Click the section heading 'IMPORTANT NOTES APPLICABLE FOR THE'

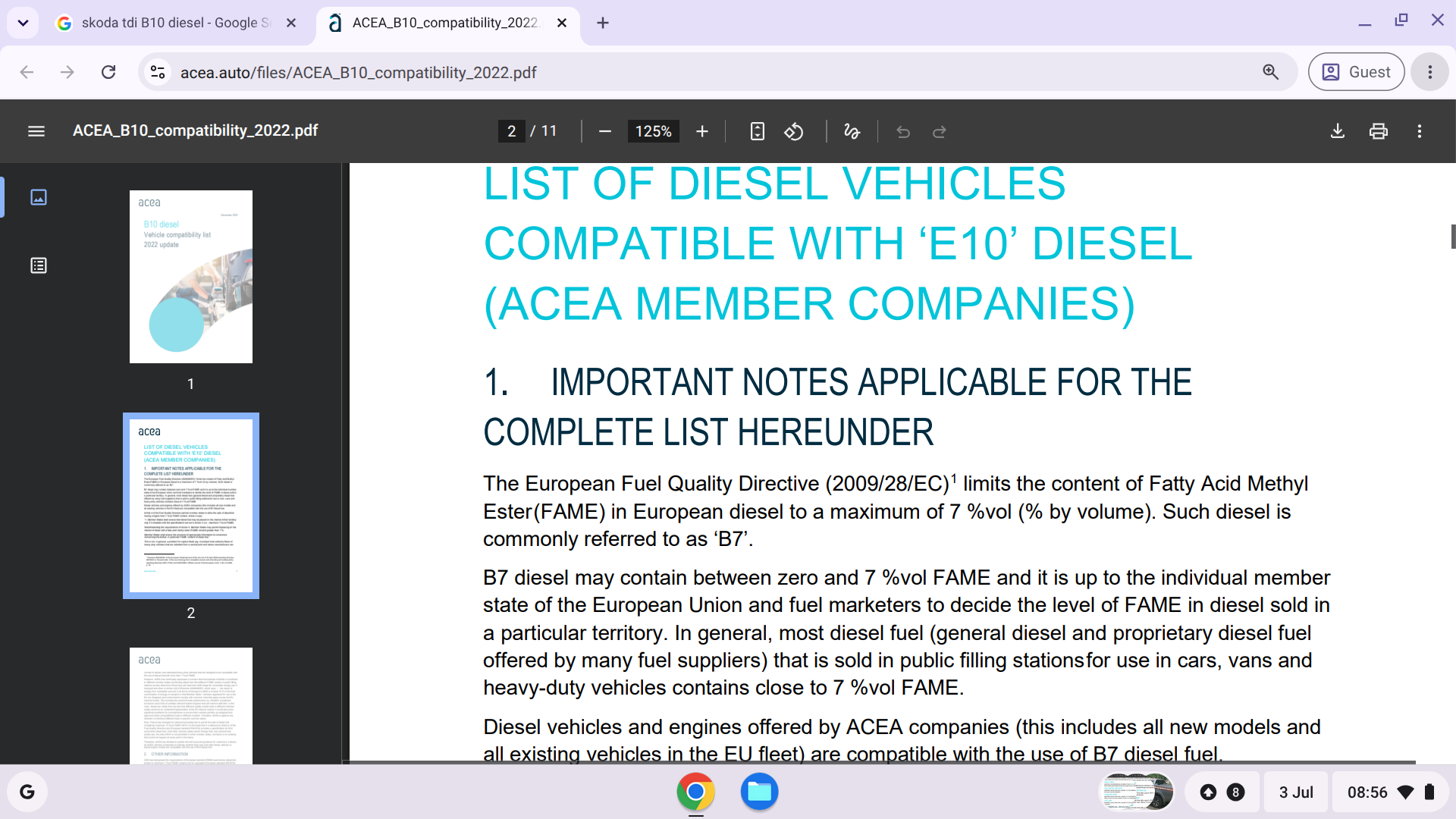(871, 382)
